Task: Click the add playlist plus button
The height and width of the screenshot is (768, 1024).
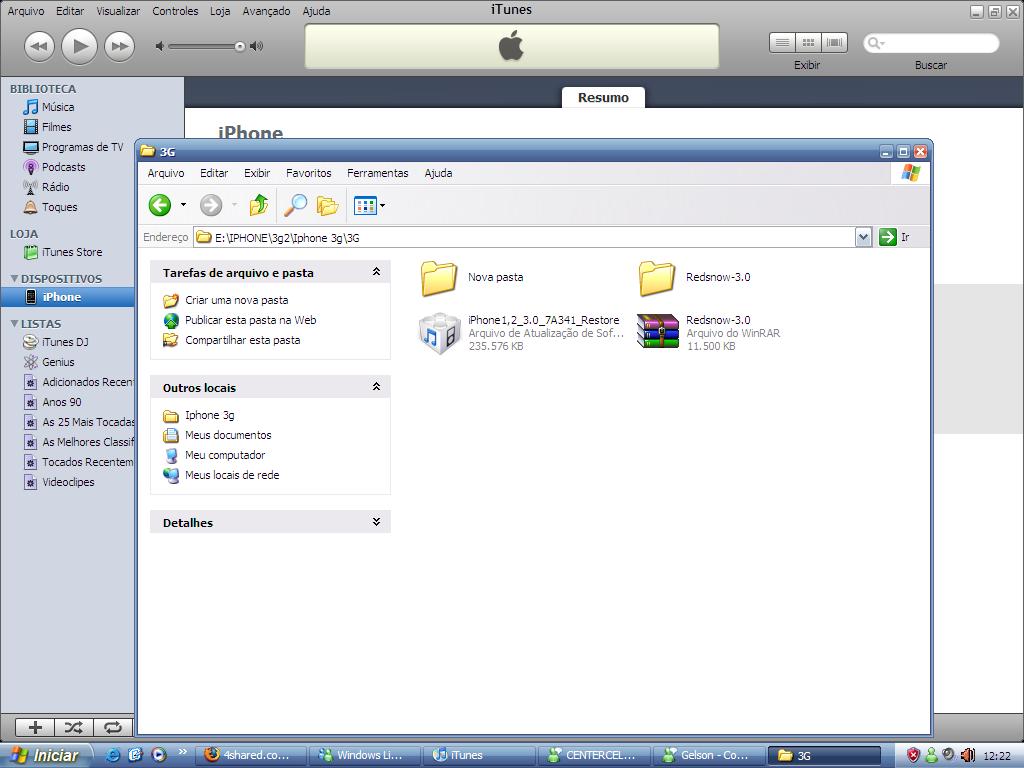Action: coord(35,728)
